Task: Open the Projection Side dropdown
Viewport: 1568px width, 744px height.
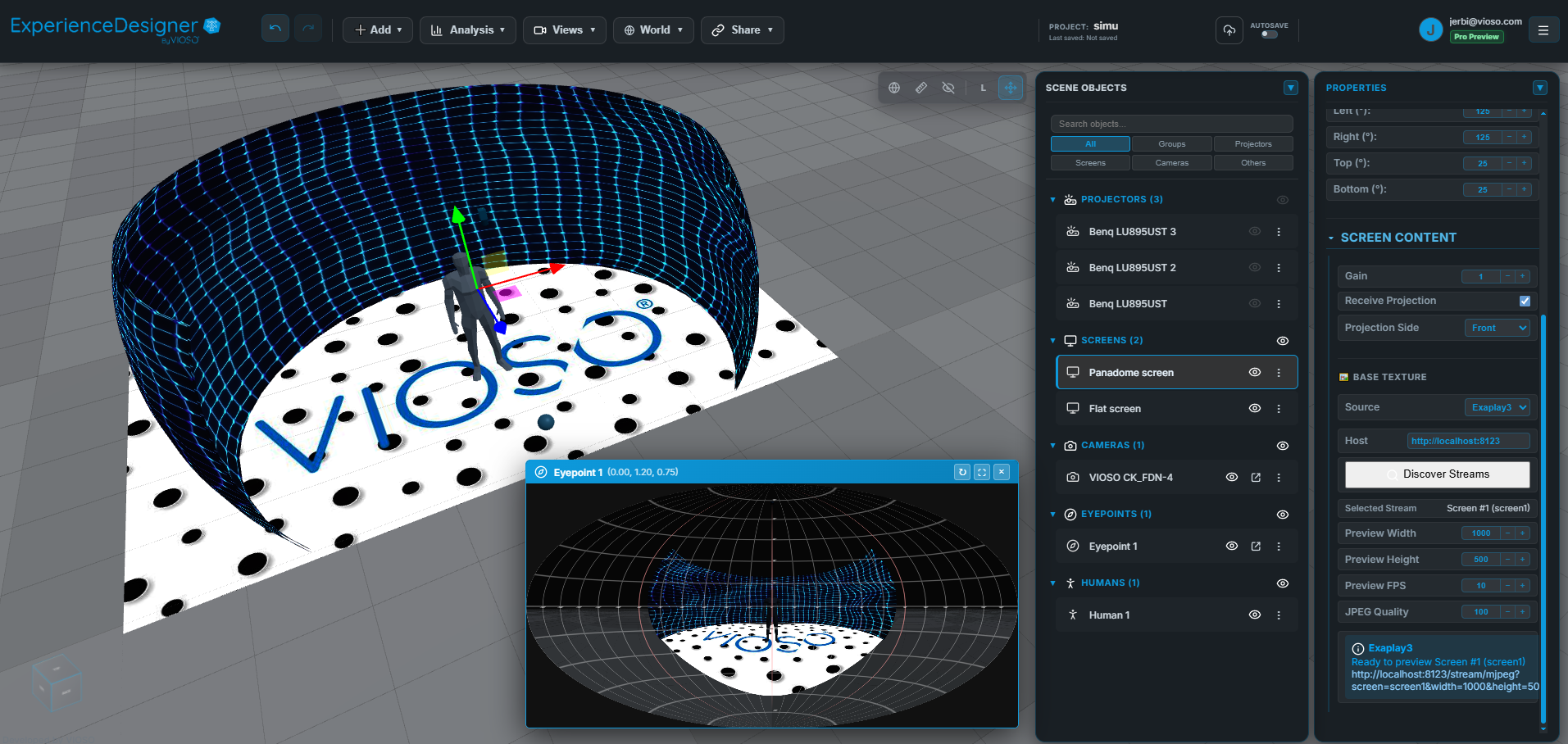Action: click(1498, 328)
